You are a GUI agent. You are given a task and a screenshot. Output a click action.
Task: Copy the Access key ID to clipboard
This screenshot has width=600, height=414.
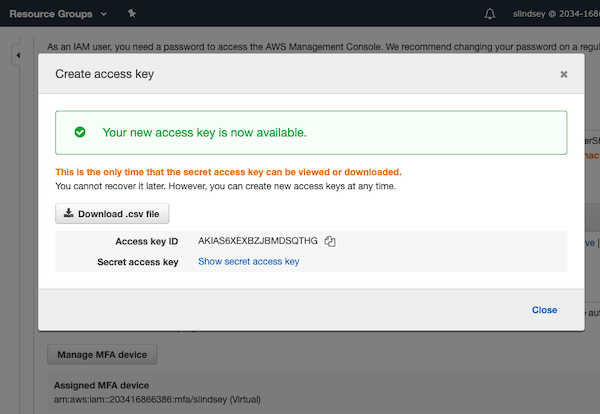(330, 241)
